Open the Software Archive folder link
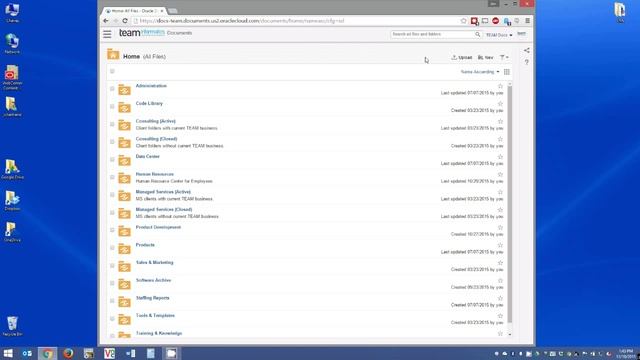The image size is (640, 360). 153,280
